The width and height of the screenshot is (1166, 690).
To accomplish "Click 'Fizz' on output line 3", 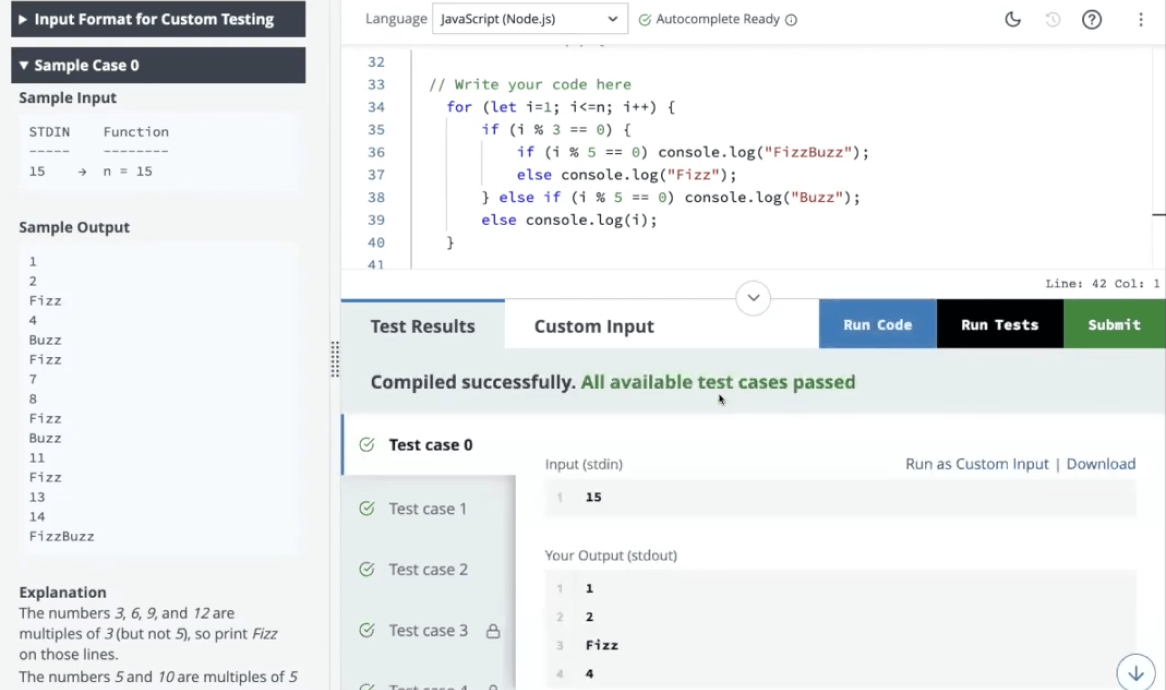I will pyautogui.click(x=602, y=645).
